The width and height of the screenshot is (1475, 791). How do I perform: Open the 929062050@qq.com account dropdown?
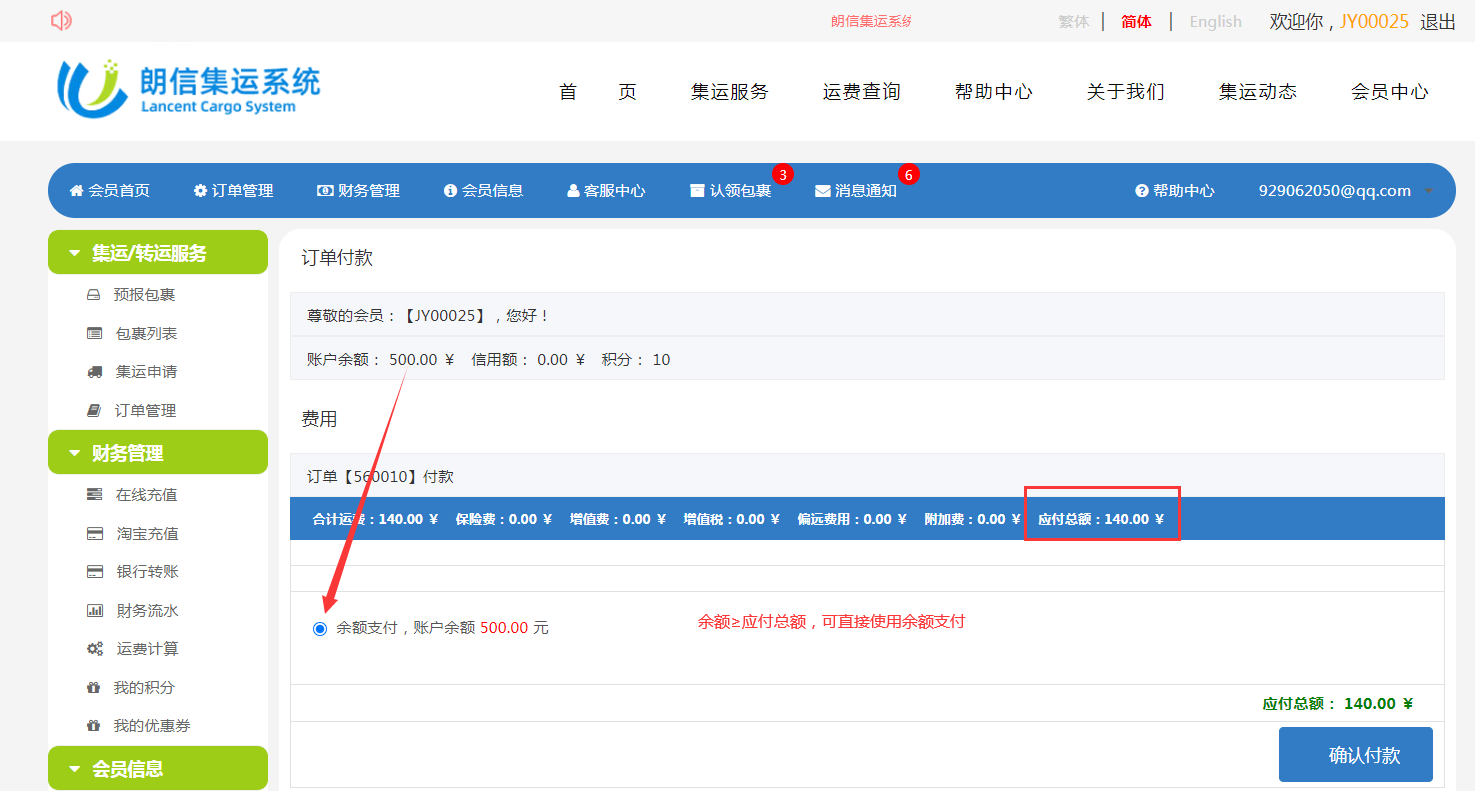[1345, 191]
